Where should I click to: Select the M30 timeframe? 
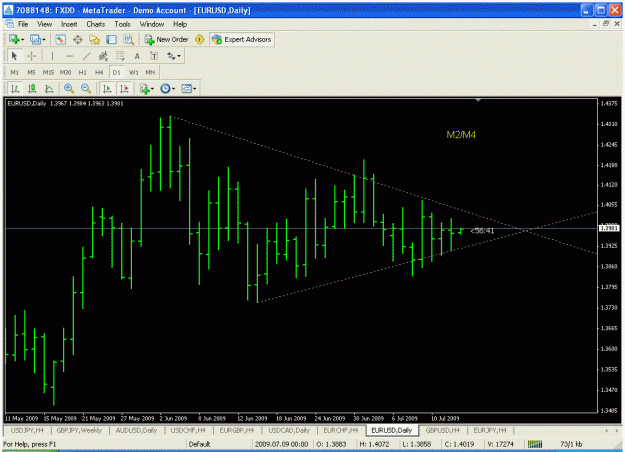click(65, 72)
